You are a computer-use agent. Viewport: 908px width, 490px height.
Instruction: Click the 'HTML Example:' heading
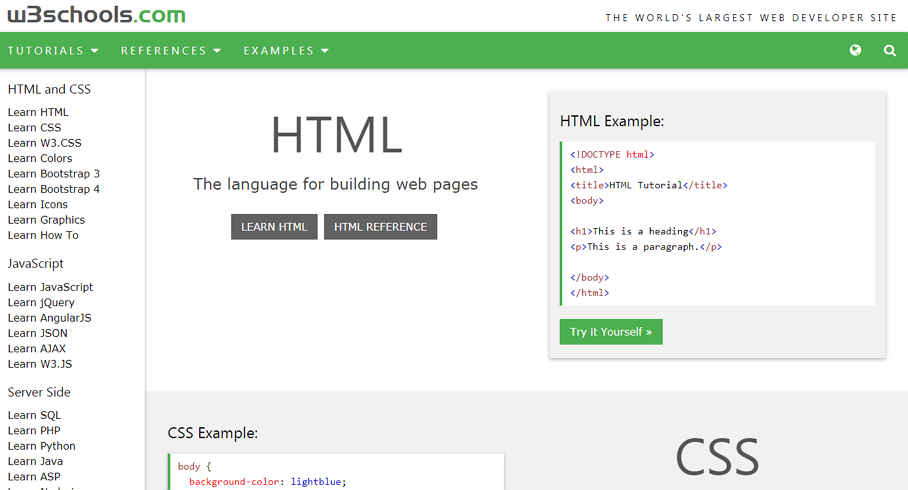click(x=612, y=121)
